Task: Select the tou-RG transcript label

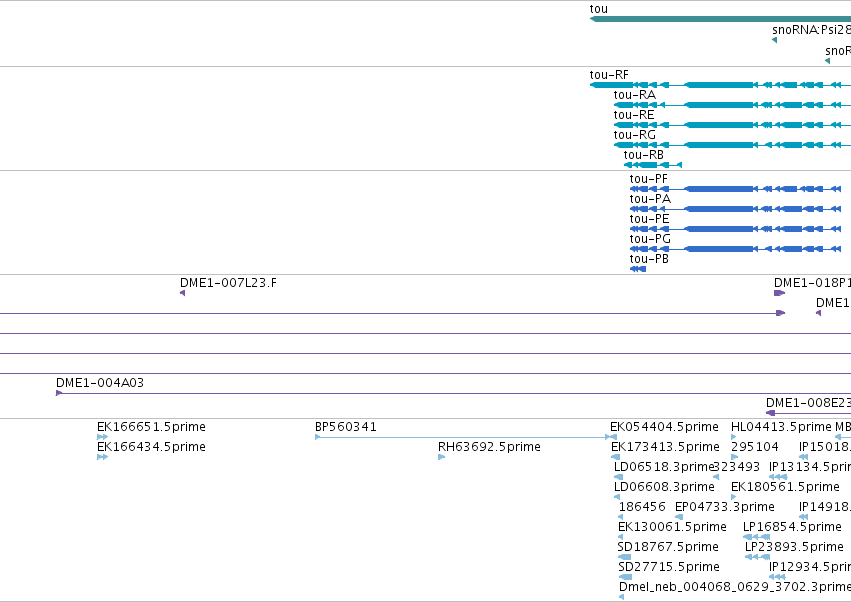Action: pos(634,135)
